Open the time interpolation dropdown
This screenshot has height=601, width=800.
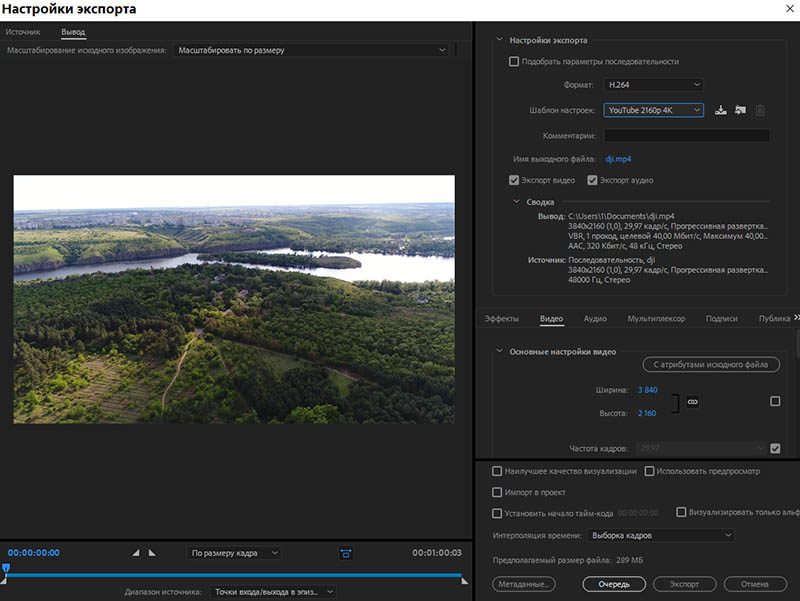click(661, 535)
